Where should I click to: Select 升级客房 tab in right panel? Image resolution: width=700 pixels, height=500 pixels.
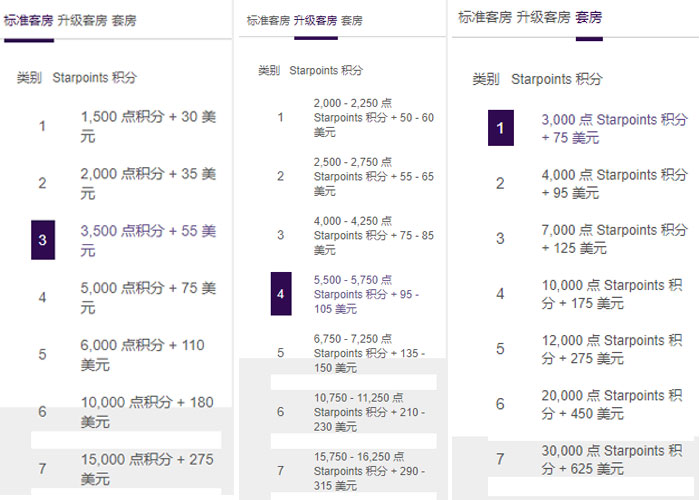tap(546, 17)
